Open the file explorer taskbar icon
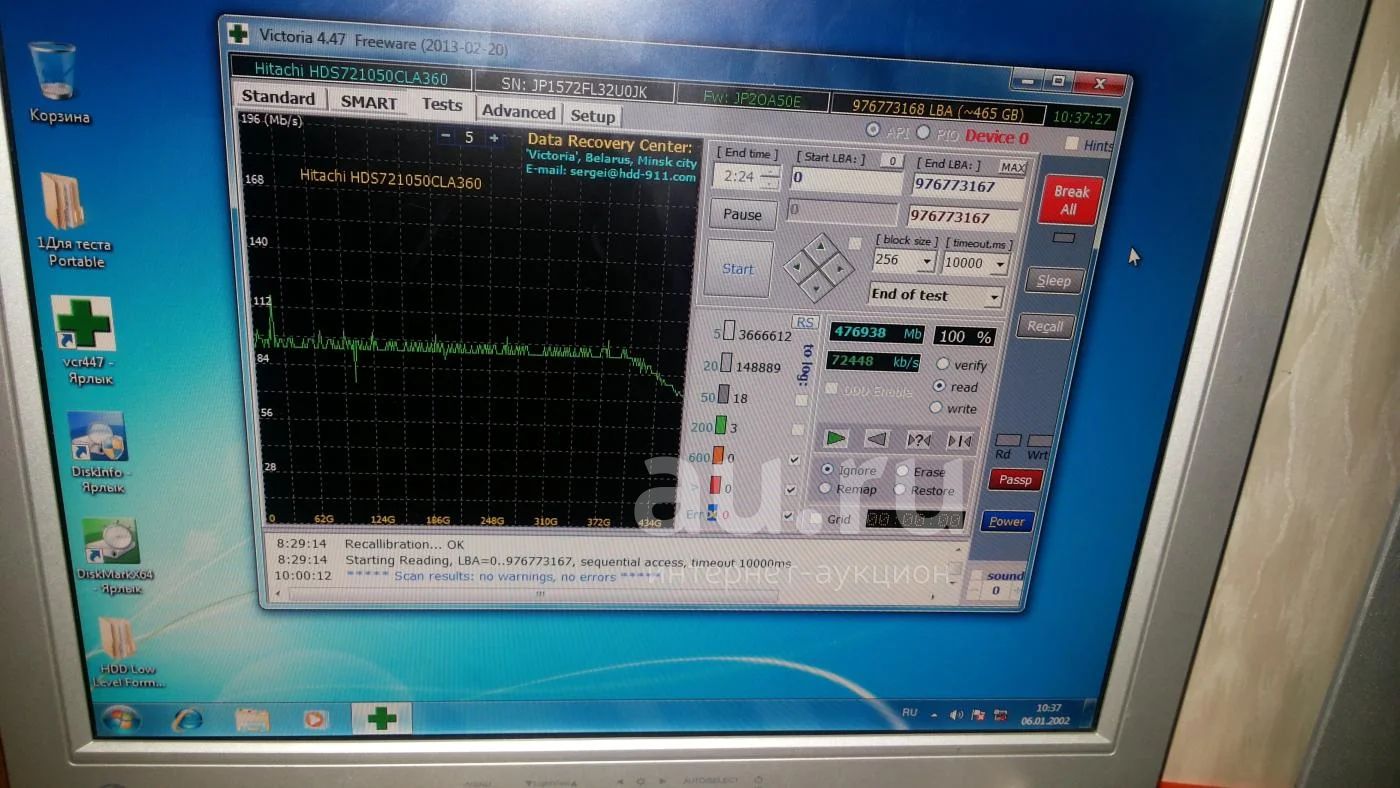Viewport: 1400px width, 788px height. 252,719
